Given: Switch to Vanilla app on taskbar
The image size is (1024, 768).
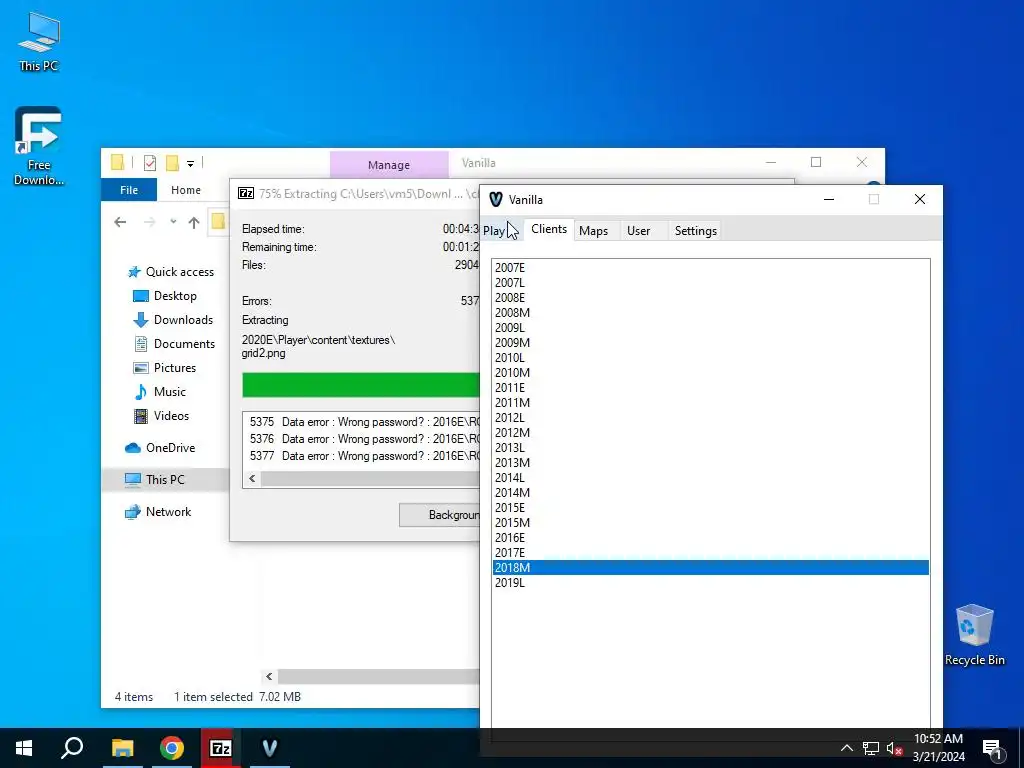Looking at the screenshot, I should (270, 748).
